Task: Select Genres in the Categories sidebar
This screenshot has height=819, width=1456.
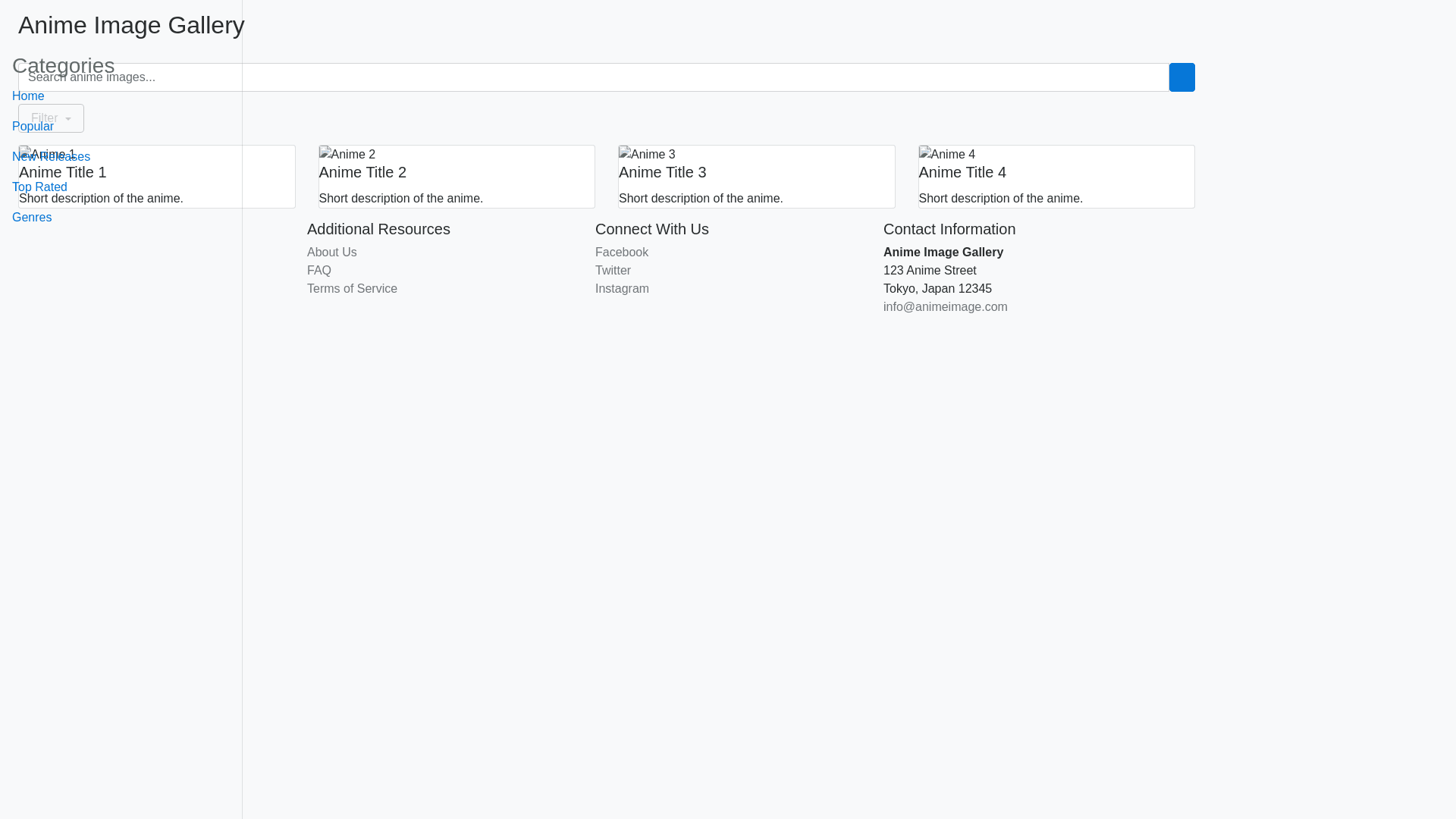Action: (31, 217)
